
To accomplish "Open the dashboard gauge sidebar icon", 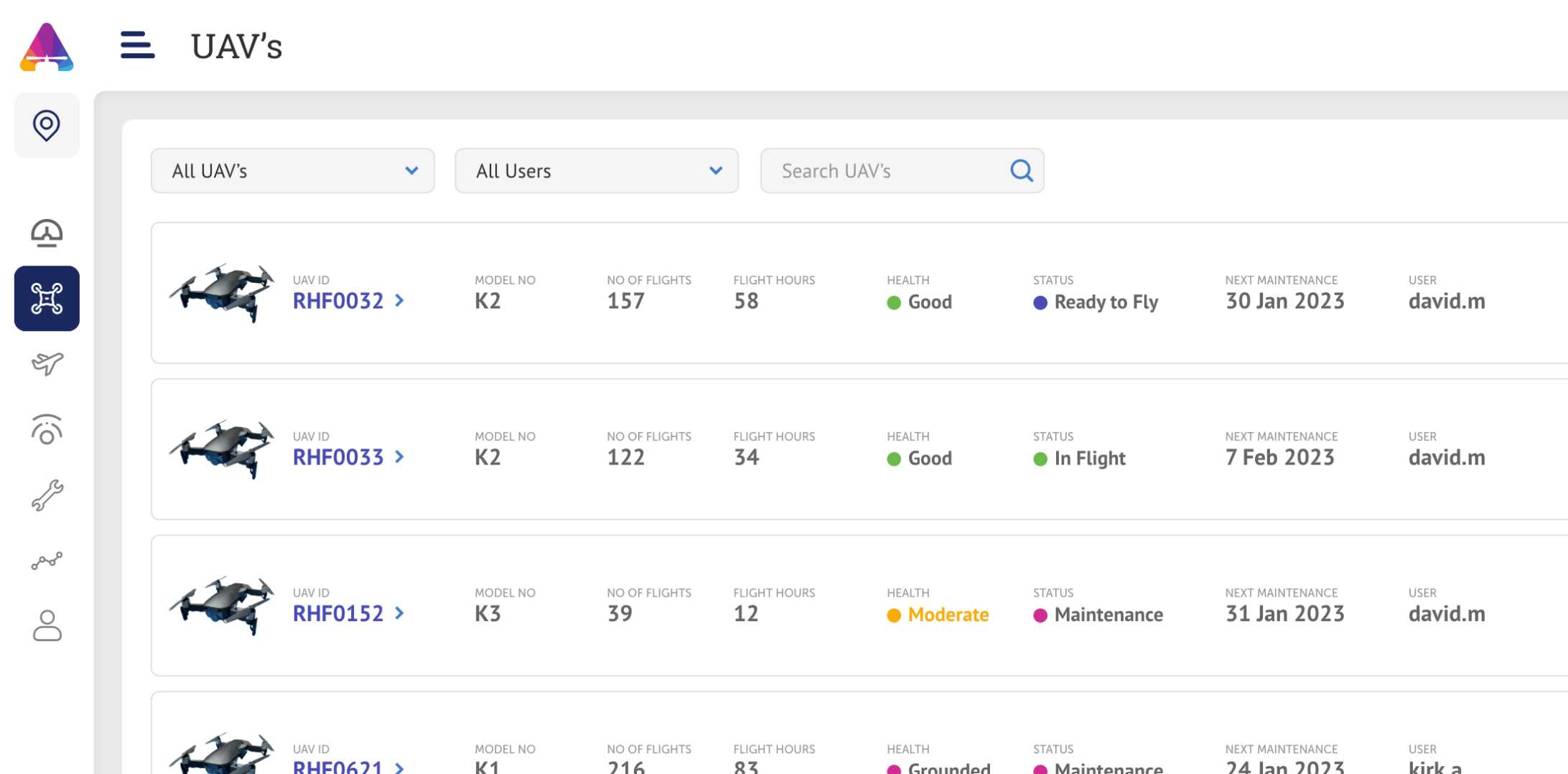I will click(47, 233).
